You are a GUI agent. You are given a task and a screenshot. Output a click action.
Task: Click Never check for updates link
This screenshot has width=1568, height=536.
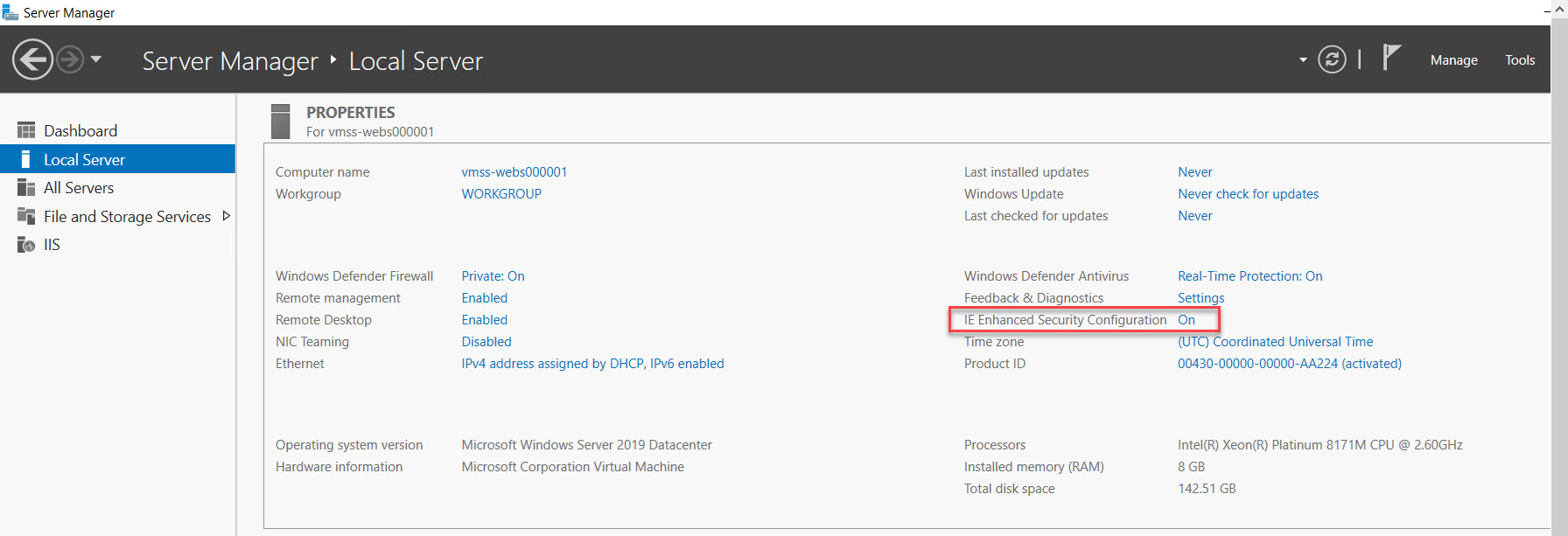coord(1248,194)
